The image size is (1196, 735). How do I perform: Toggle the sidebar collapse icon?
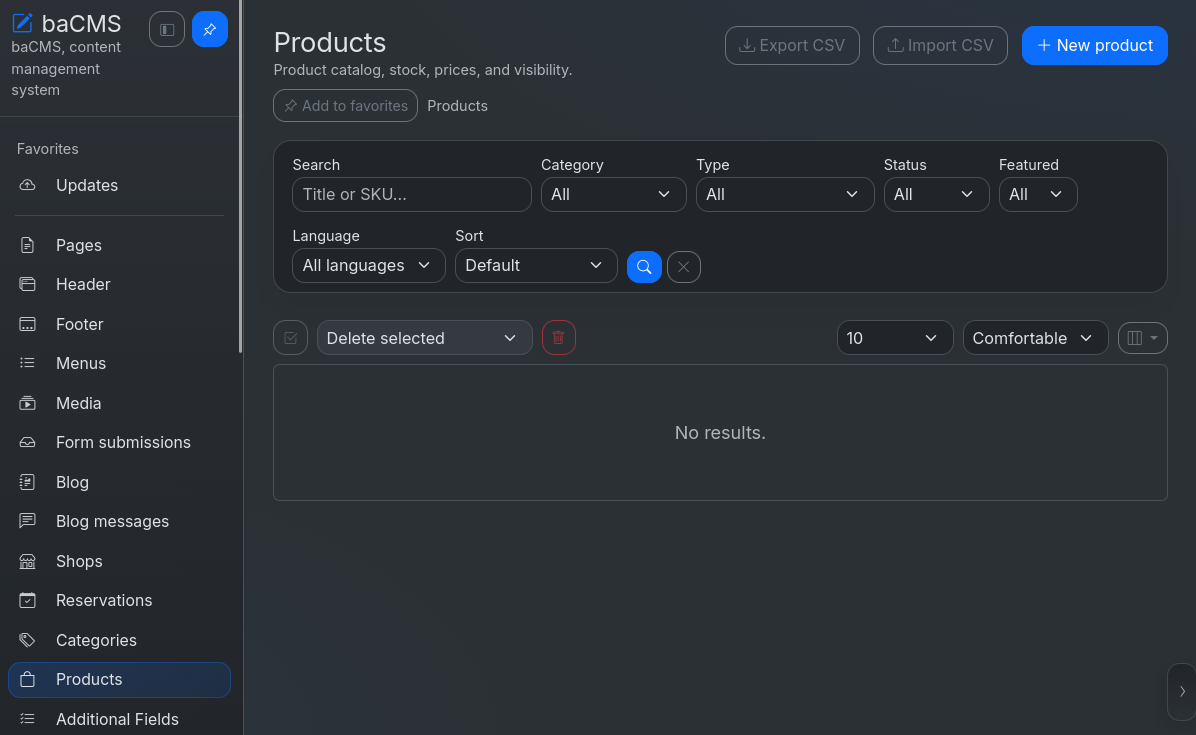(x=167, y=30)
